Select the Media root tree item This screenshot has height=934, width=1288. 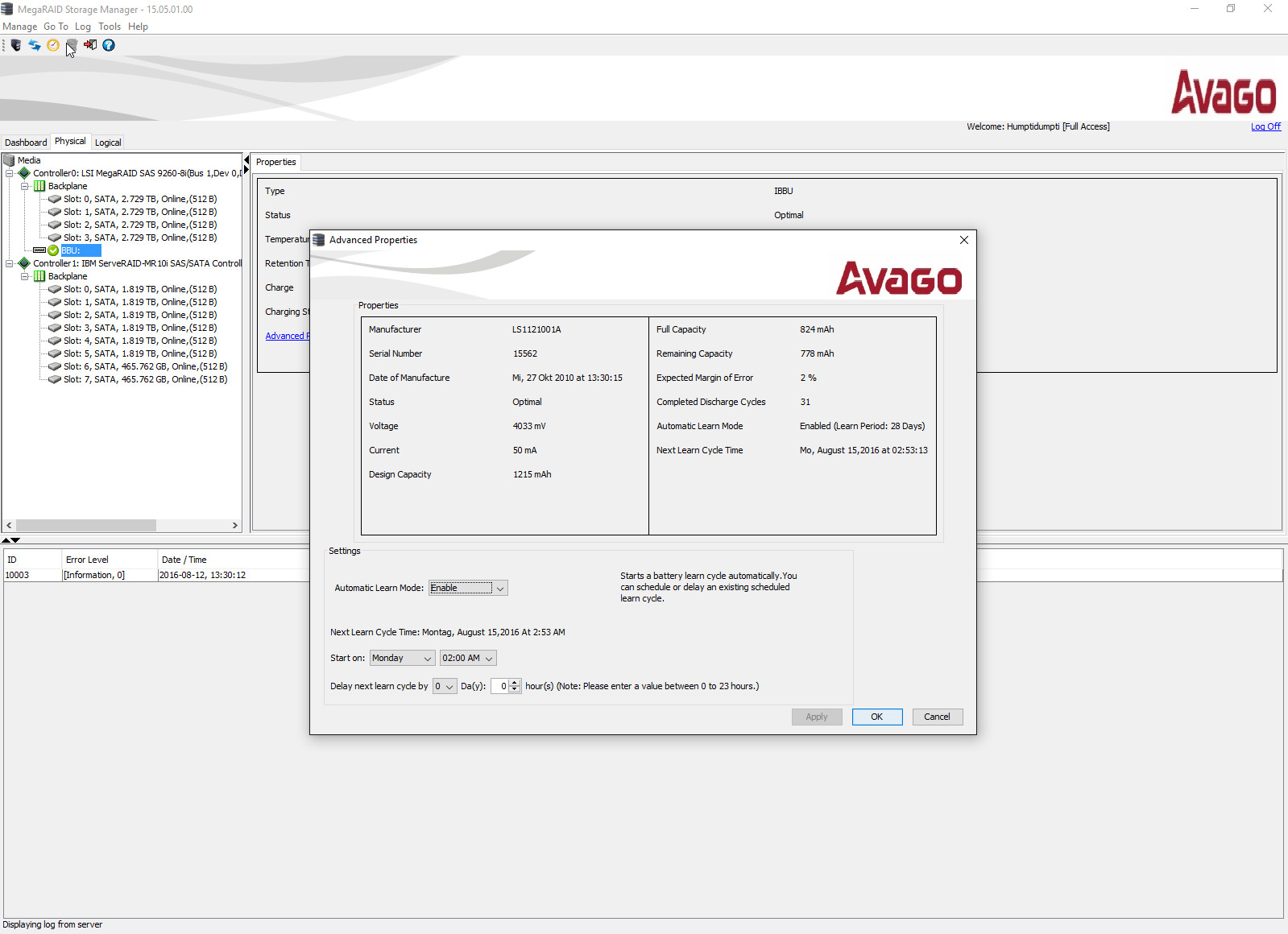[29, 160]
